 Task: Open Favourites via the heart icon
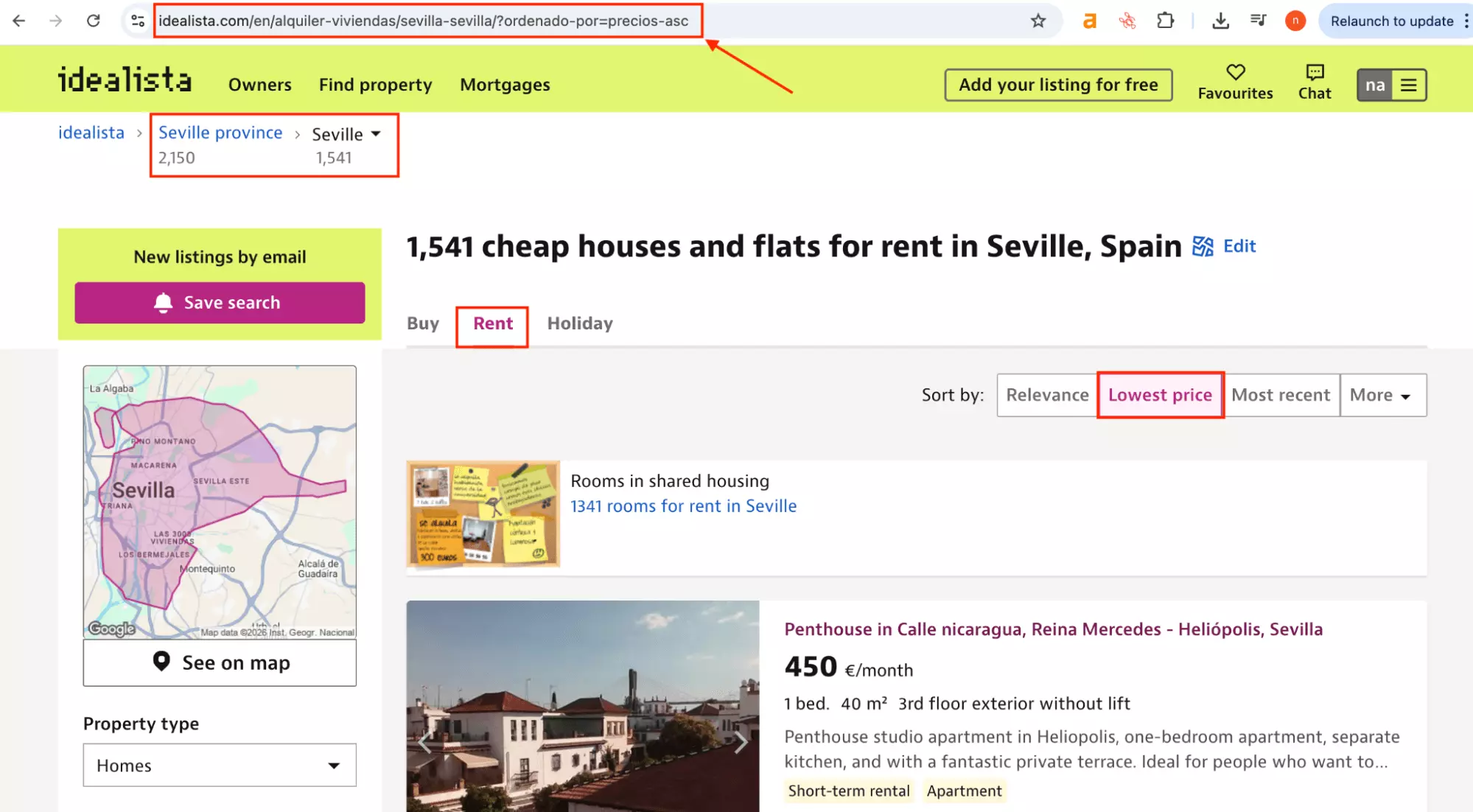1235,73
